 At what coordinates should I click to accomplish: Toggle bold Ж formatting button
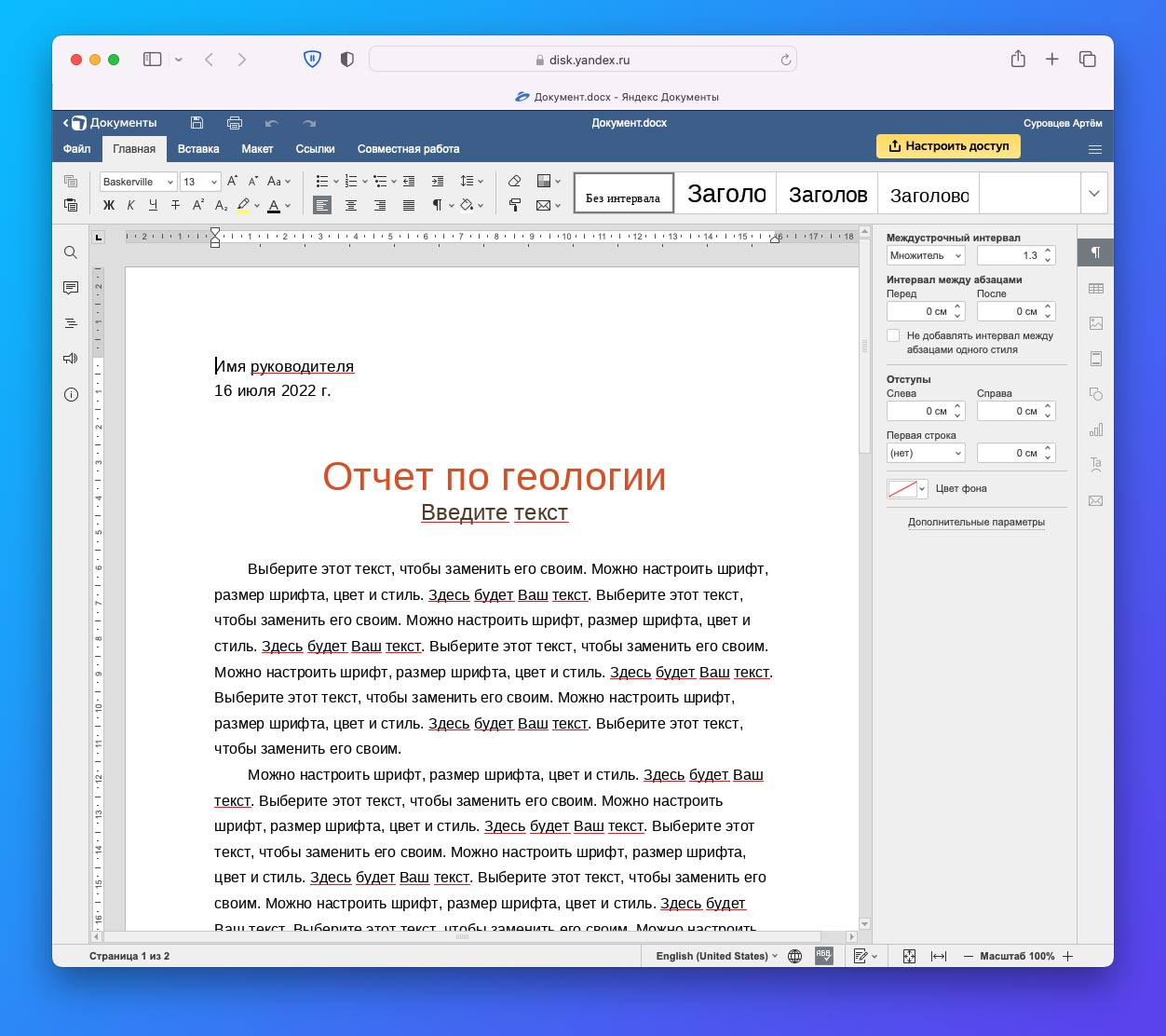pyautogui.click(x=108, y=205)
